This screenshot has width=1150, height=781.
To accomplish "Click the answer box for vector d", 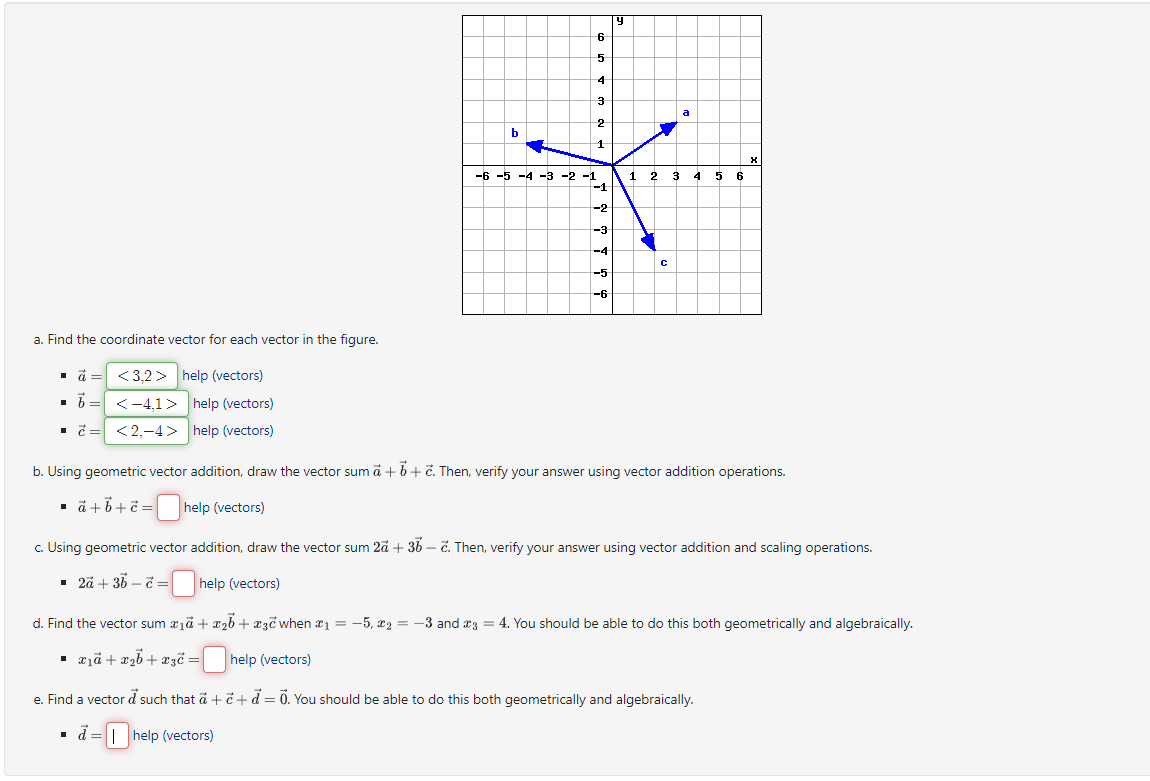I will tap(117, 735).
